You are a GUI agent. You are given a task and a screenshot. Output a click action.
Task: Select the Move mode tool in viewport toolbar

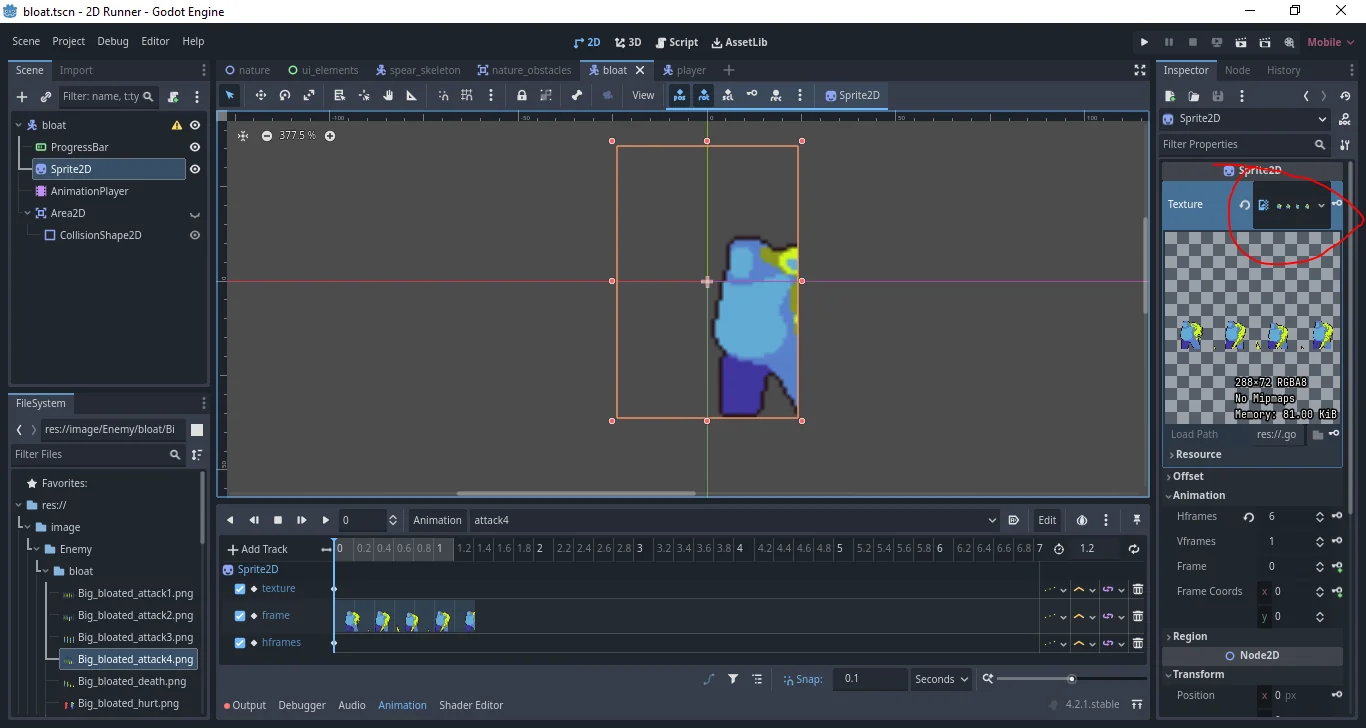pyautogui.click(x=260, y=95)
